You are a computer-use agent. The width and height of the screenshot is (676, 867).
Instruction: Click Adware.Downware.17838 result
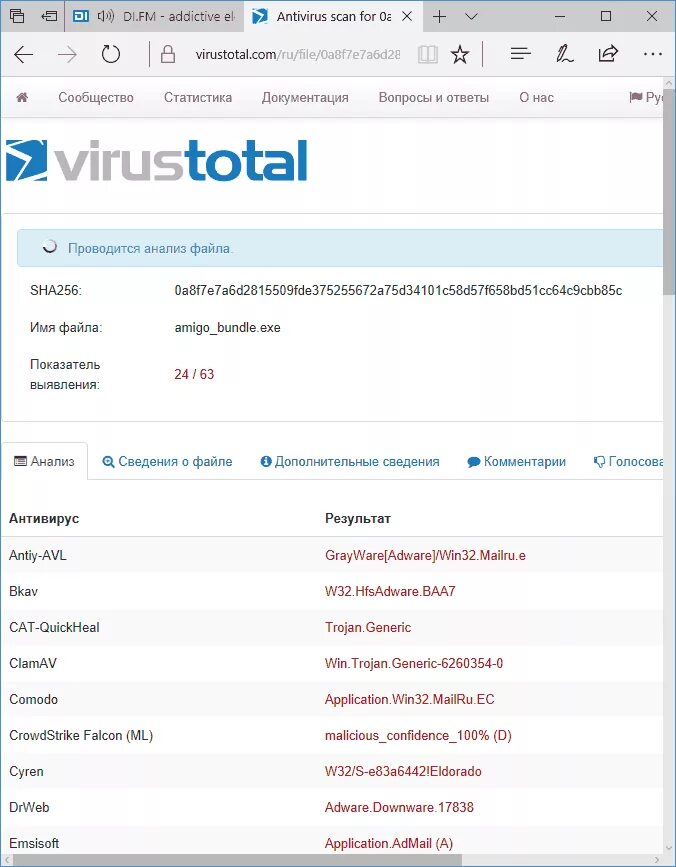point(399,807)
